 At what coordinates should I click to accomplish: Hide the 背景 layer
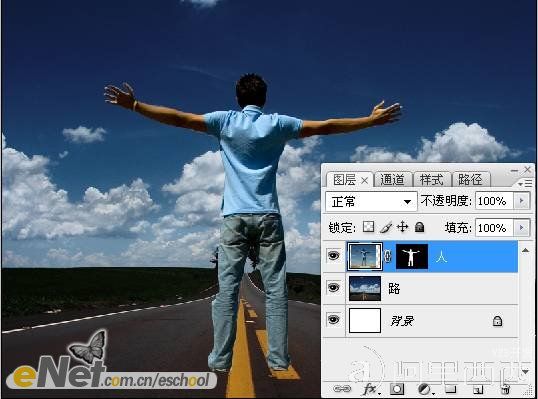(334, 320)
